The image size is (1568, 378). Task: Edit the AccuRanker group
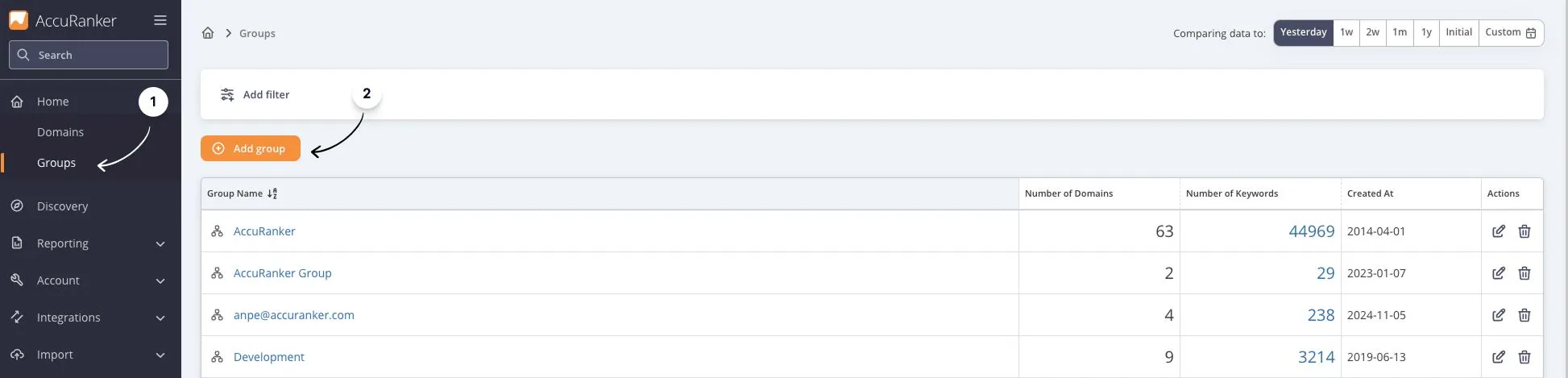pos(1498,231)
